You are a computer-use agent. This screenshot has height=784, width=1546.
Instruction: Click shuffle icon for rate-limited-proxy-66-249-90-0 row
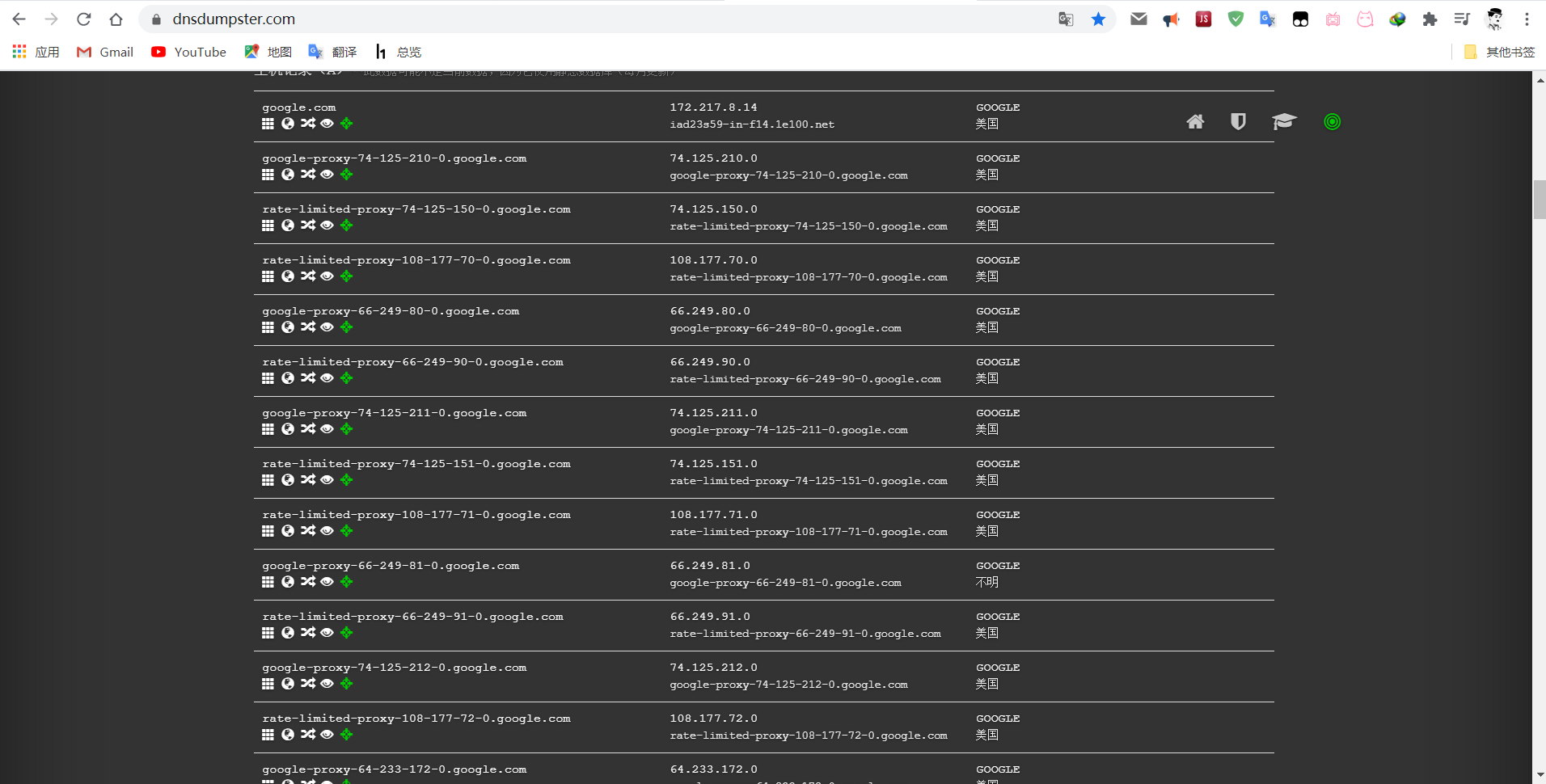click(x=308, y=378)
